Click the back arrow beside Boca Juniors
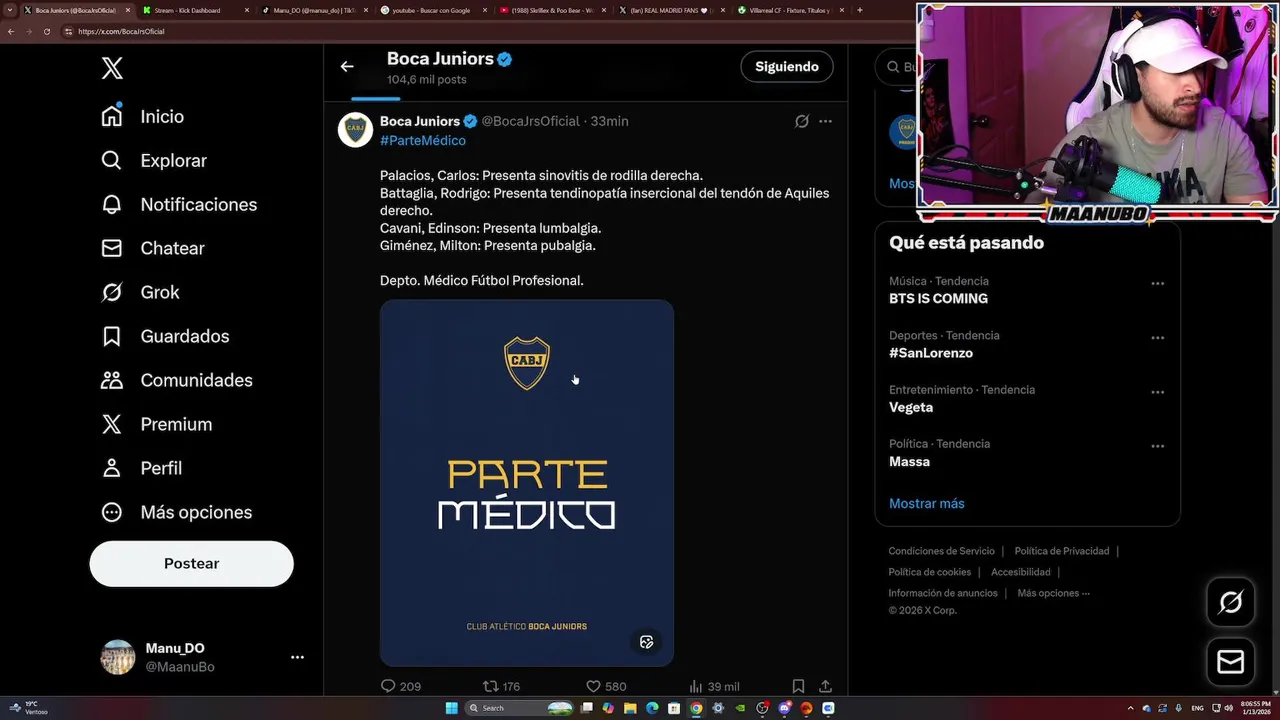 (347, 67)
